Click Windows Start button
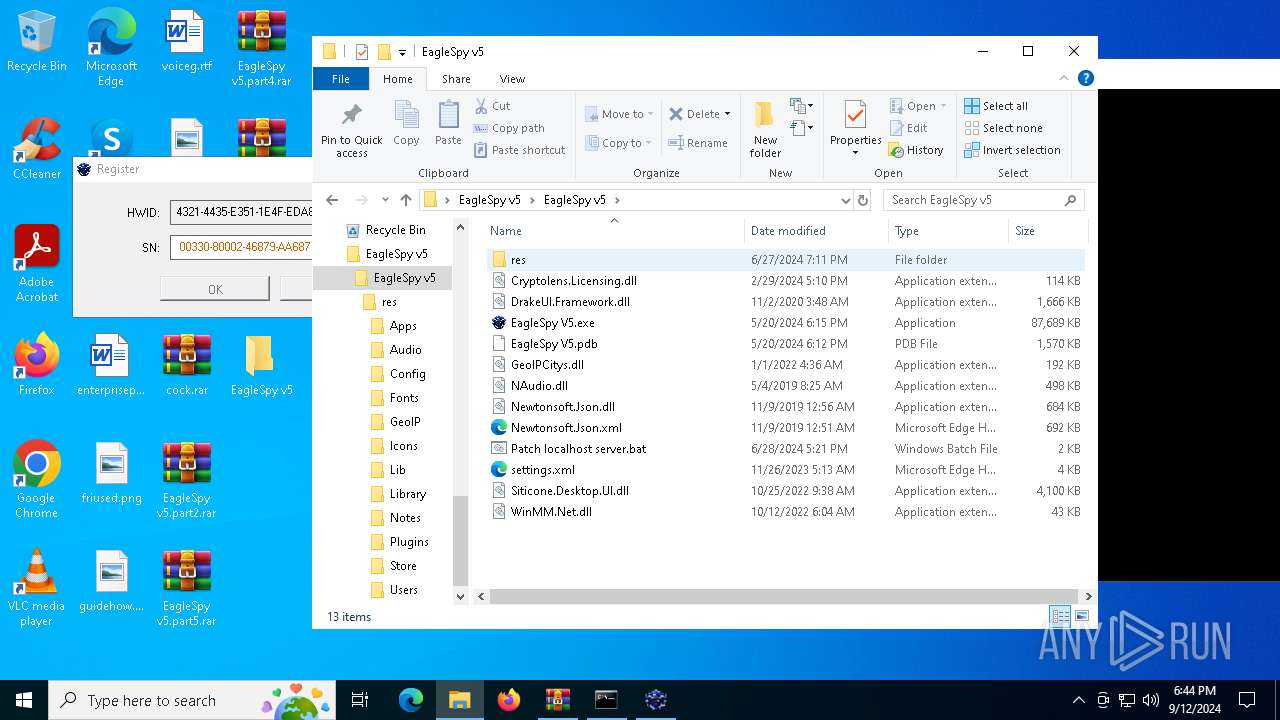The height and width of the screenshot is (720, 1280). click(24, 700)
